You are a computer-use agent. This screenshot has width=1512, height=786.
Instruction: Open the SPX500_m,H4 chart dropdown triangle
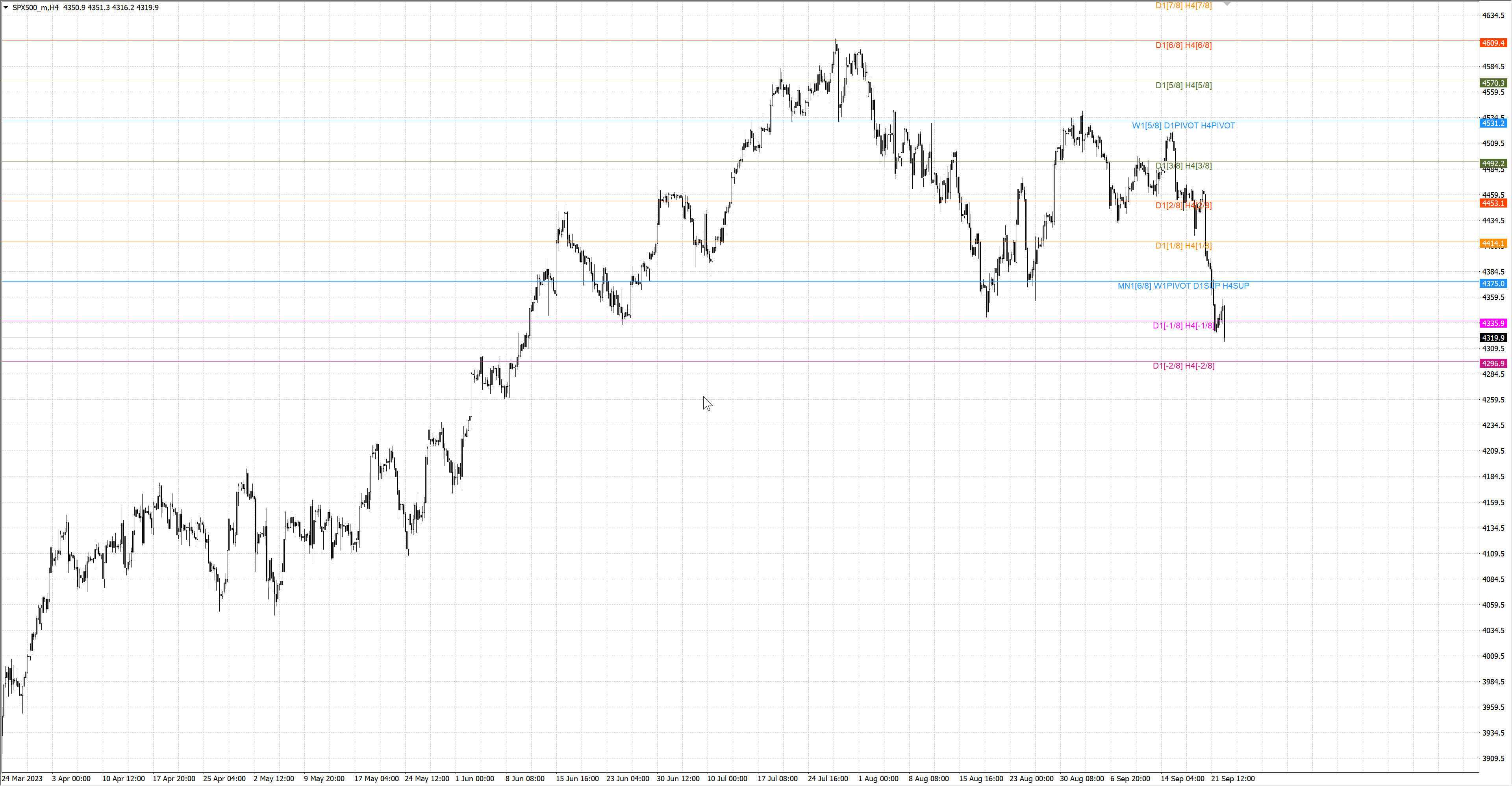coord(6,7)
